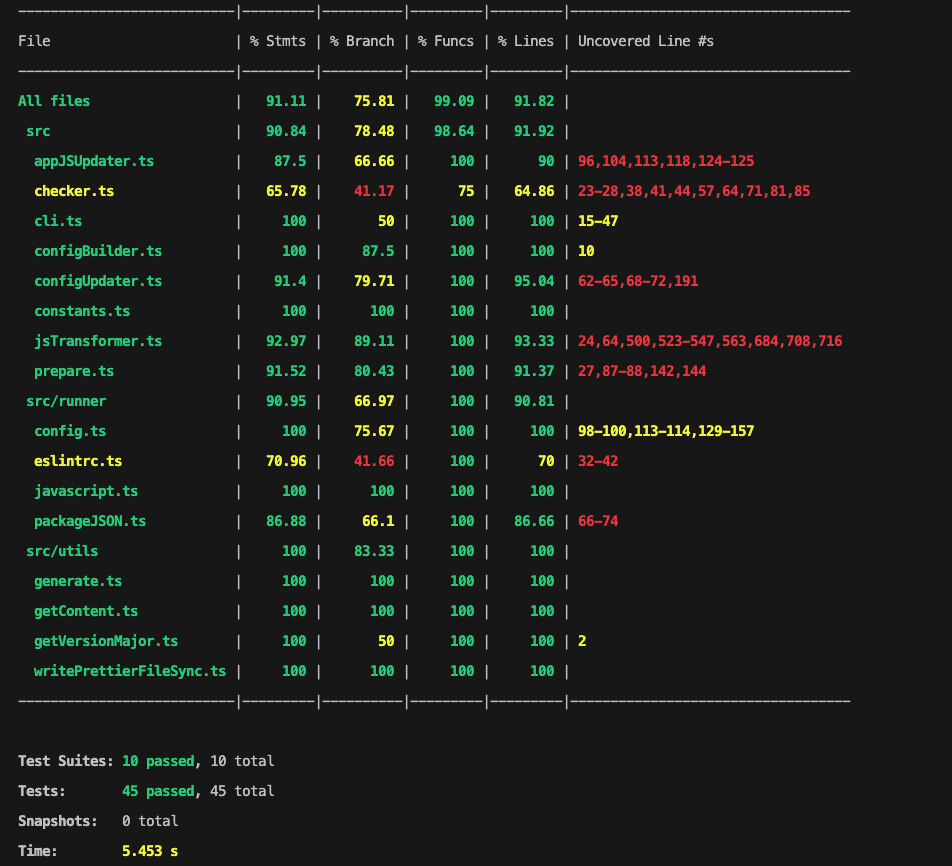
Task: Click checker.ts uncovered lines 23-28,38,41...
Action: [x=694, y=191]
